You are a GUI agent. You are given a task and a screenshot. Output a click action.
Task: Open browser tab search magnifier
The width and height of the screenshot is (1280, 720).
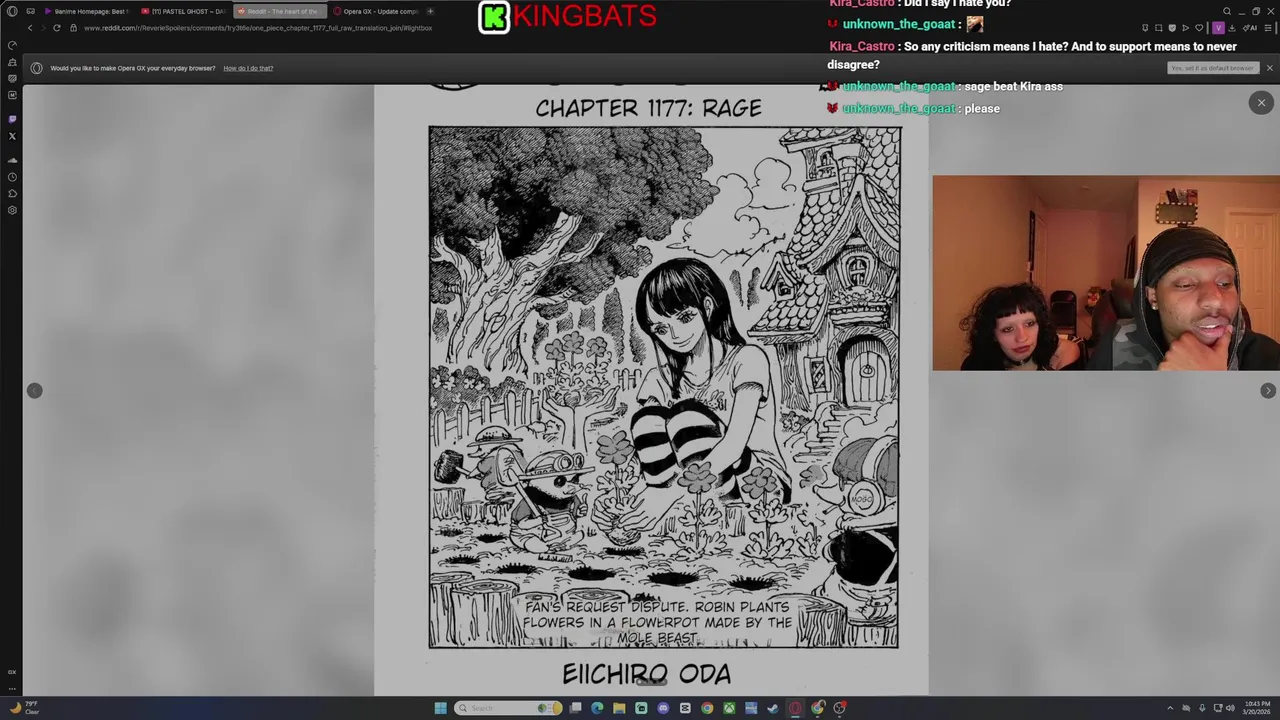[x=1227, y=11]
